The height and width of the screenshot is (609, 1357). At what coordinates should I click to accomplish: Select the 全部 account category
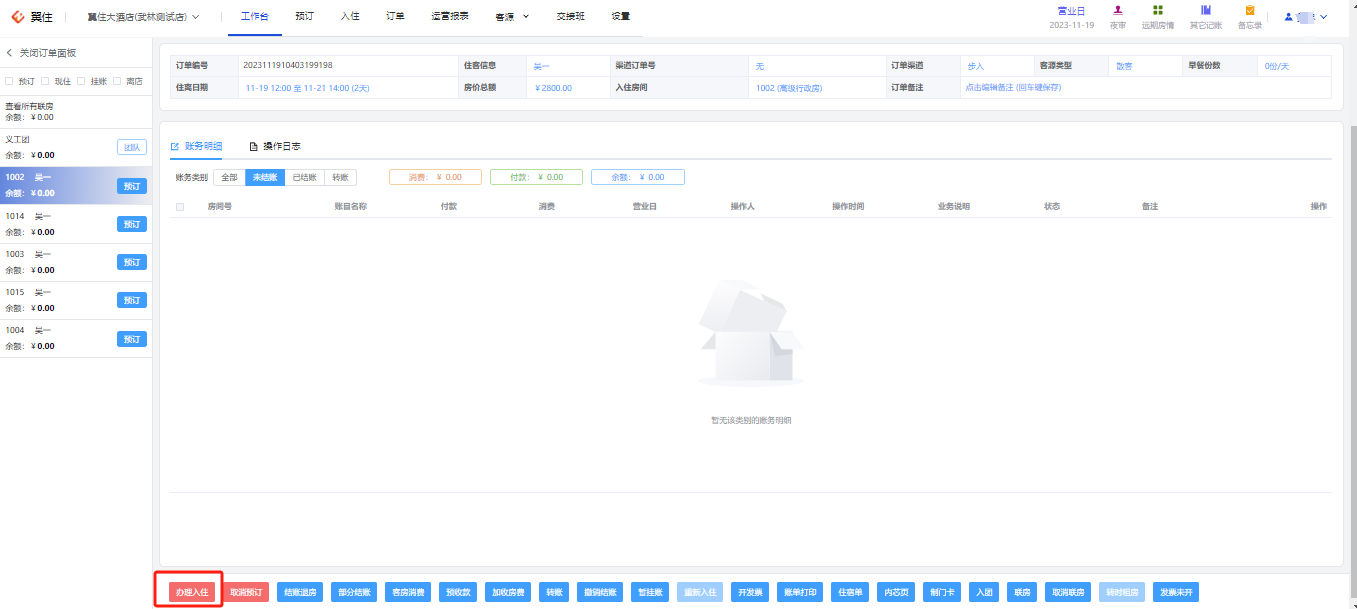230,177
